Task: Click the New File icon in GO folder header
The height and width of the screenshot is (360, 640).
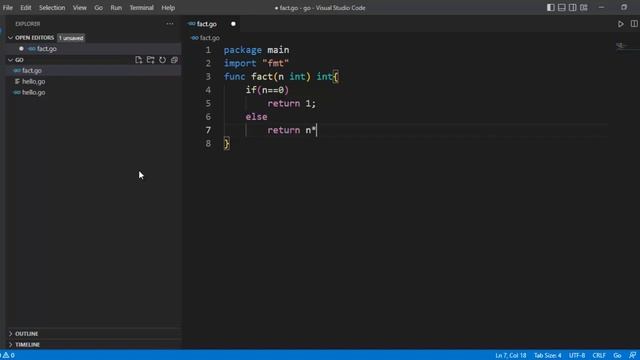Action: (x=138, y=60)
